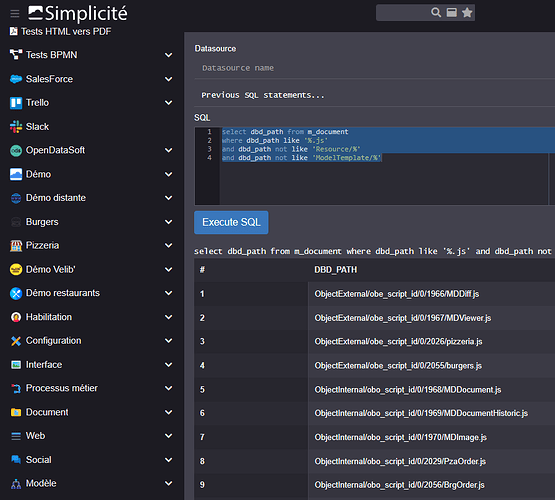Click the hamburger menu icon

tap(15, 14)
